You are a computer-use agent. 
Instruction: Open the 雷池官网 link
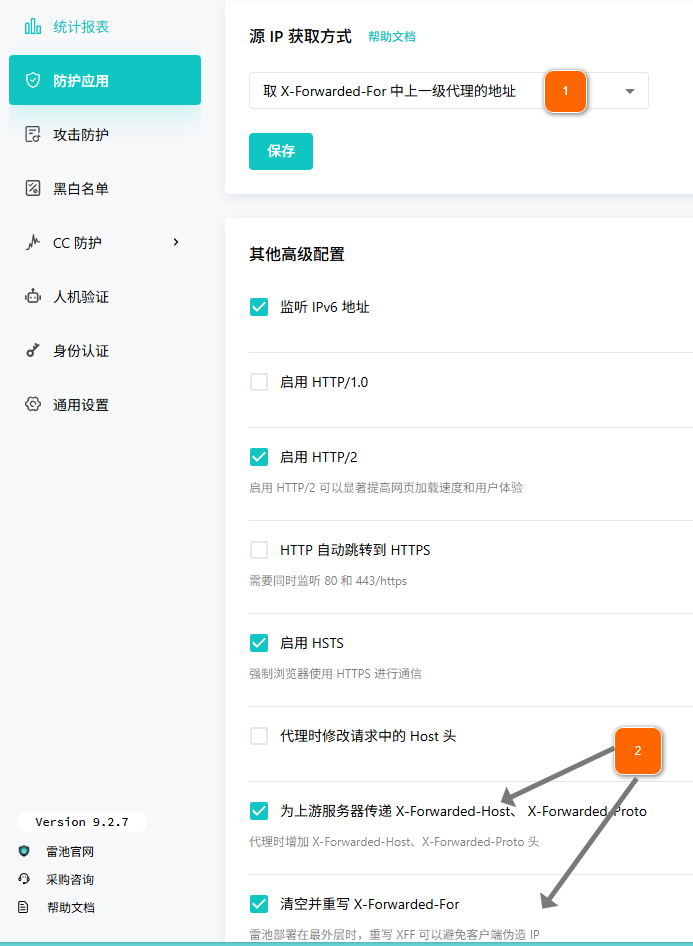point(70,851)
